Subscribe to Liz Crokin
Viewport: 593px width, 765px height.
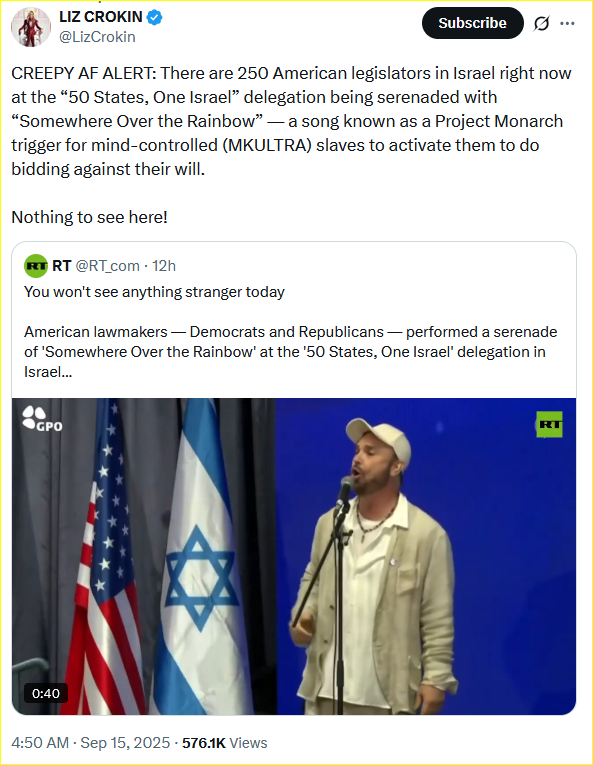(x=472, y=23)
